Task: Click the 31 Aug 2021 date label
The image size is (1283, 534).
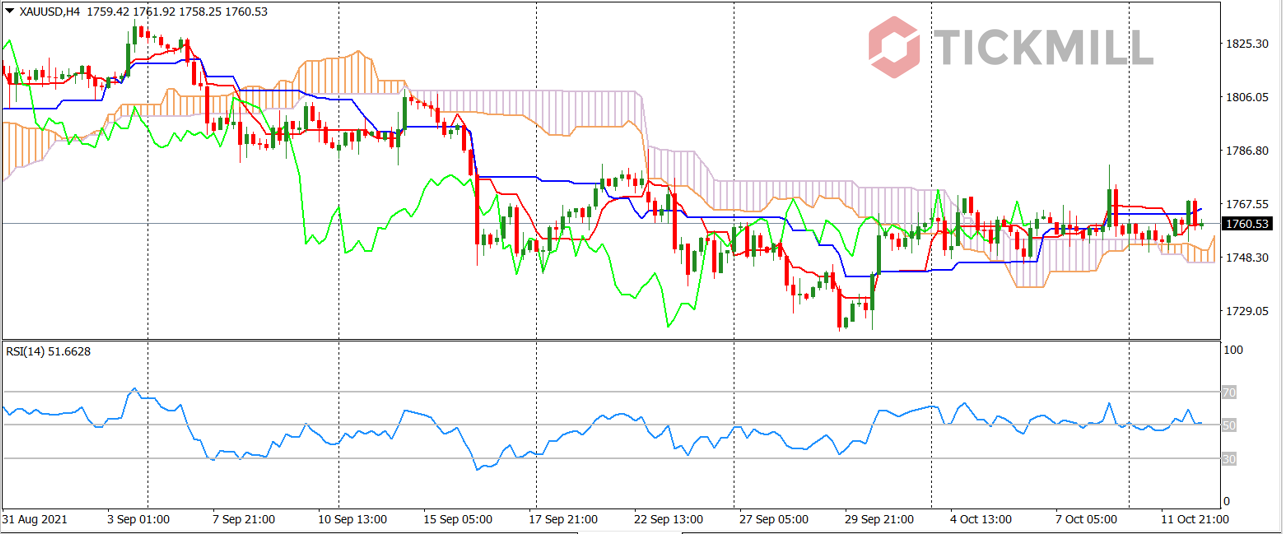Action: point(36,520)
